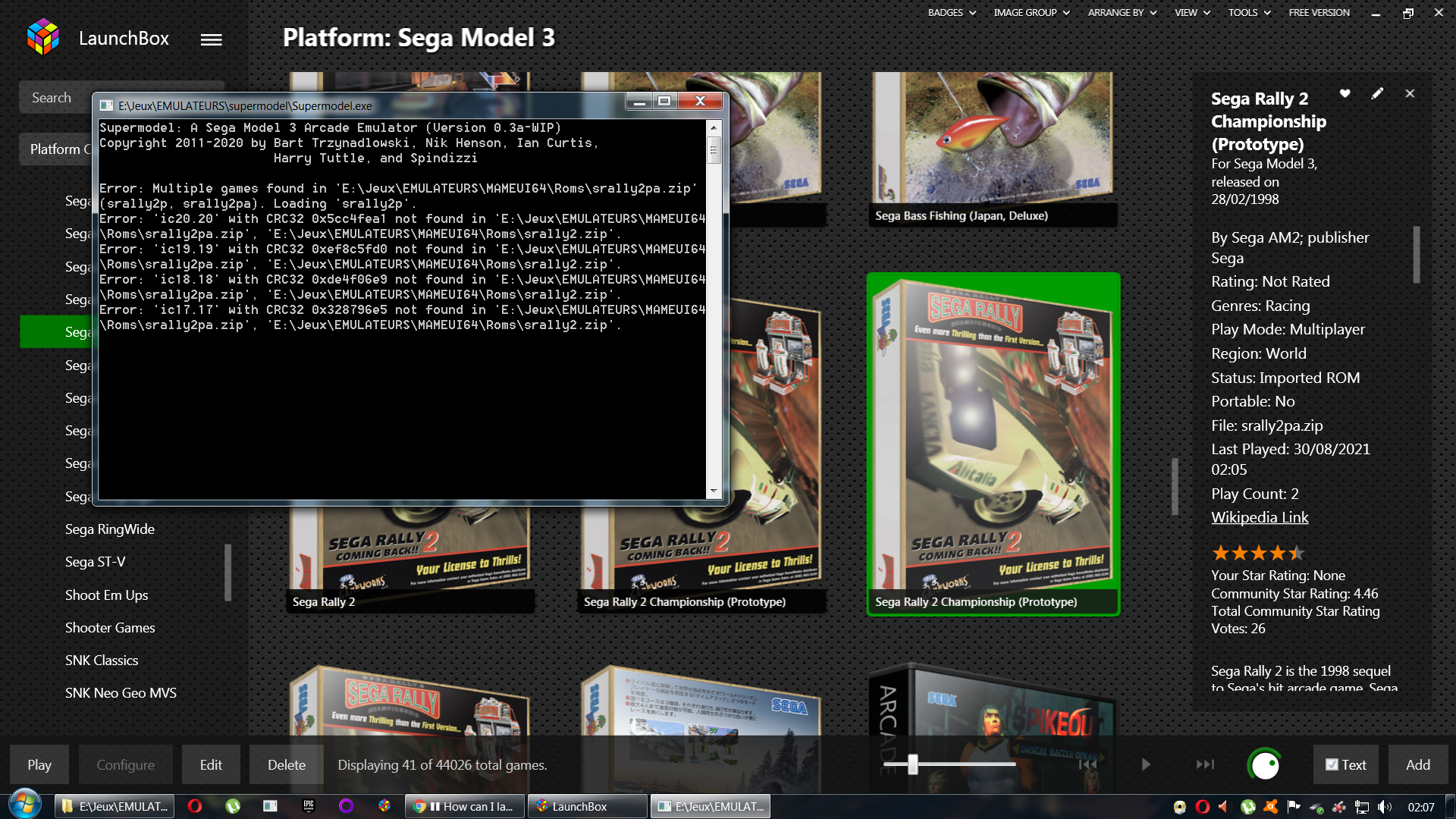The image size is (1456, 819).
Task: Select Sega ST-V platform
Action: [x=96, y=562]
